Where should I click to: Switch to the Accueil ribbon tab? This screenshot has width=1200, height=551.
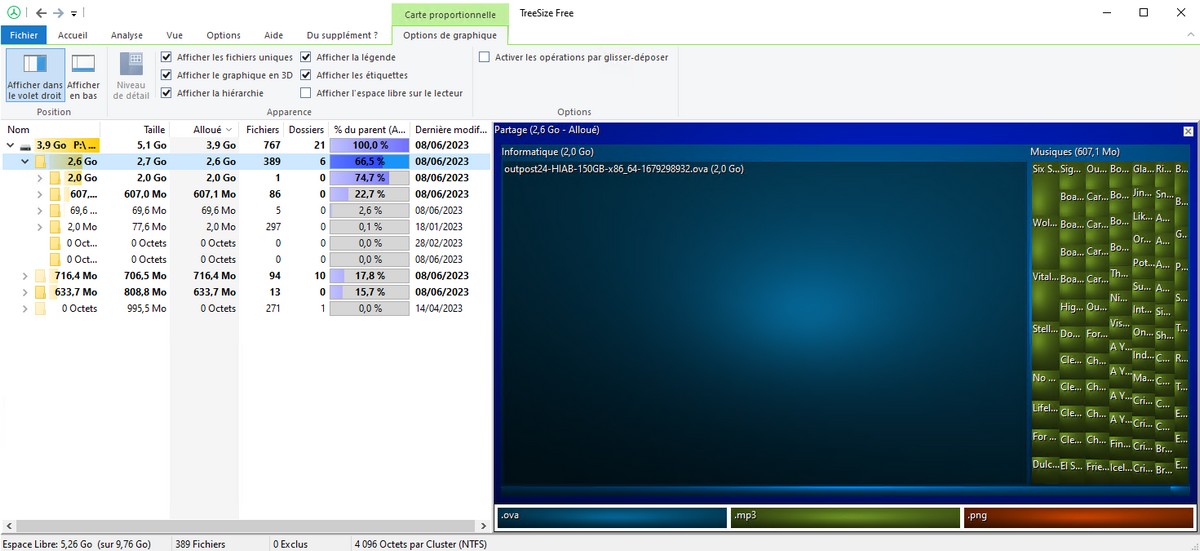[x=73, y=35]
